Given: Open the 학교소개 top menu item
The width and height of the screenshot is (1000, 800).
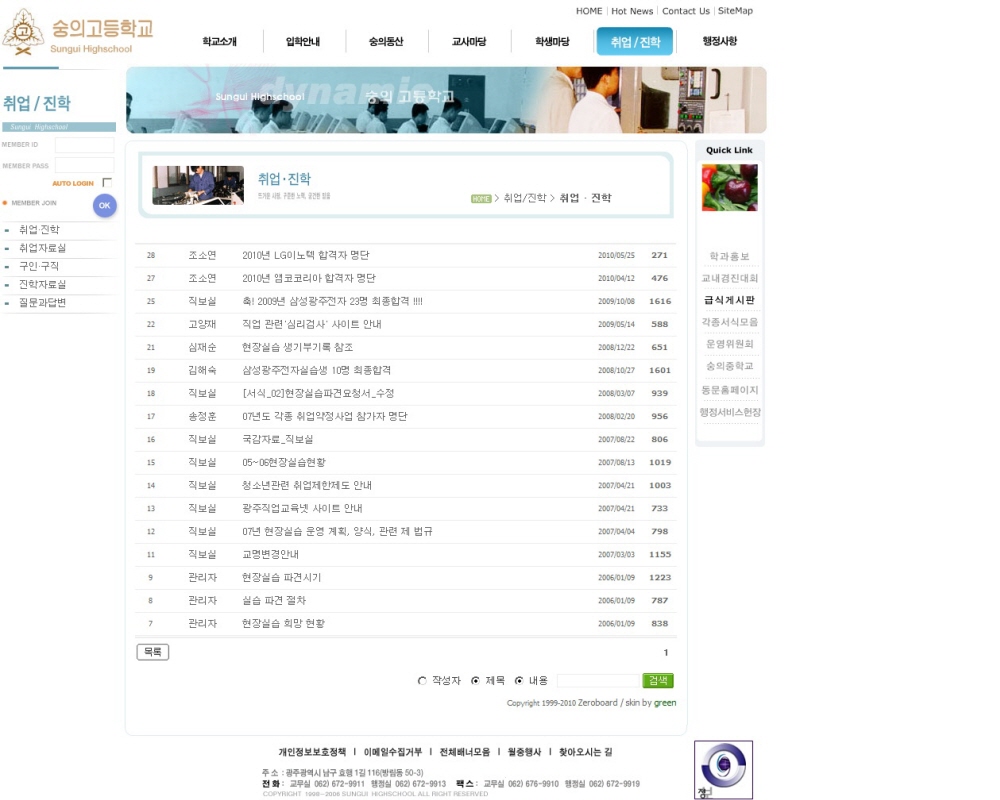Looking at the screenshot, I should point(219,42).
